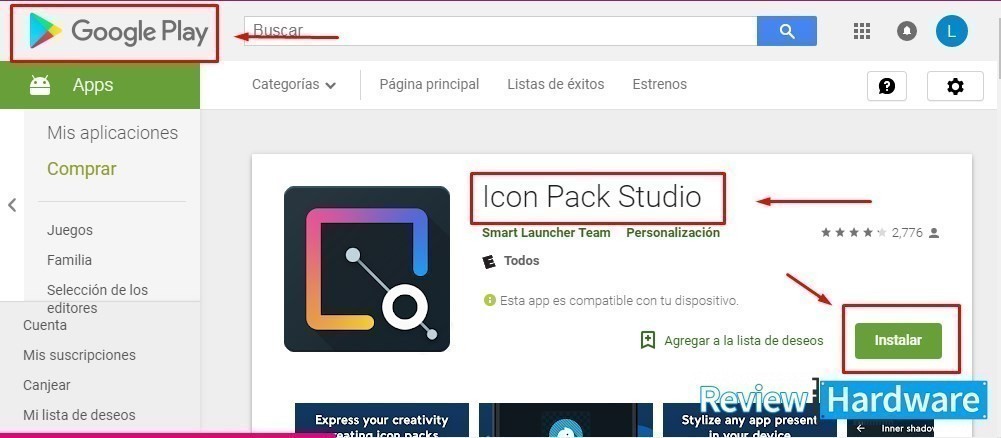Open the Stylize any app screenshot

pos(749,420)
